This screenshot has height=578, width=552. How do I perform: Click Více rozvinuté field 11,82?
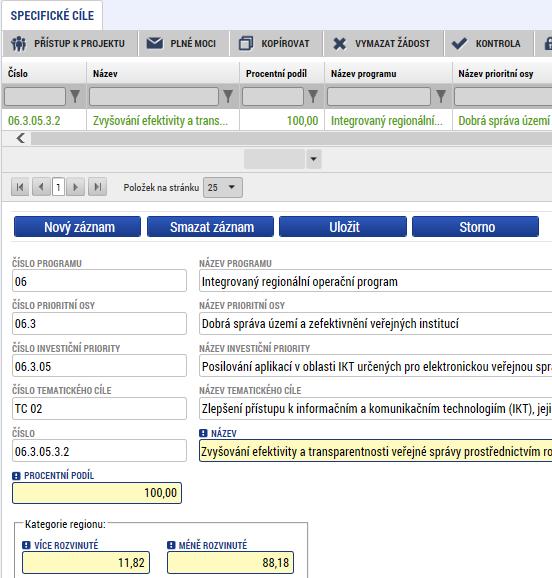(x=86, y=563)
